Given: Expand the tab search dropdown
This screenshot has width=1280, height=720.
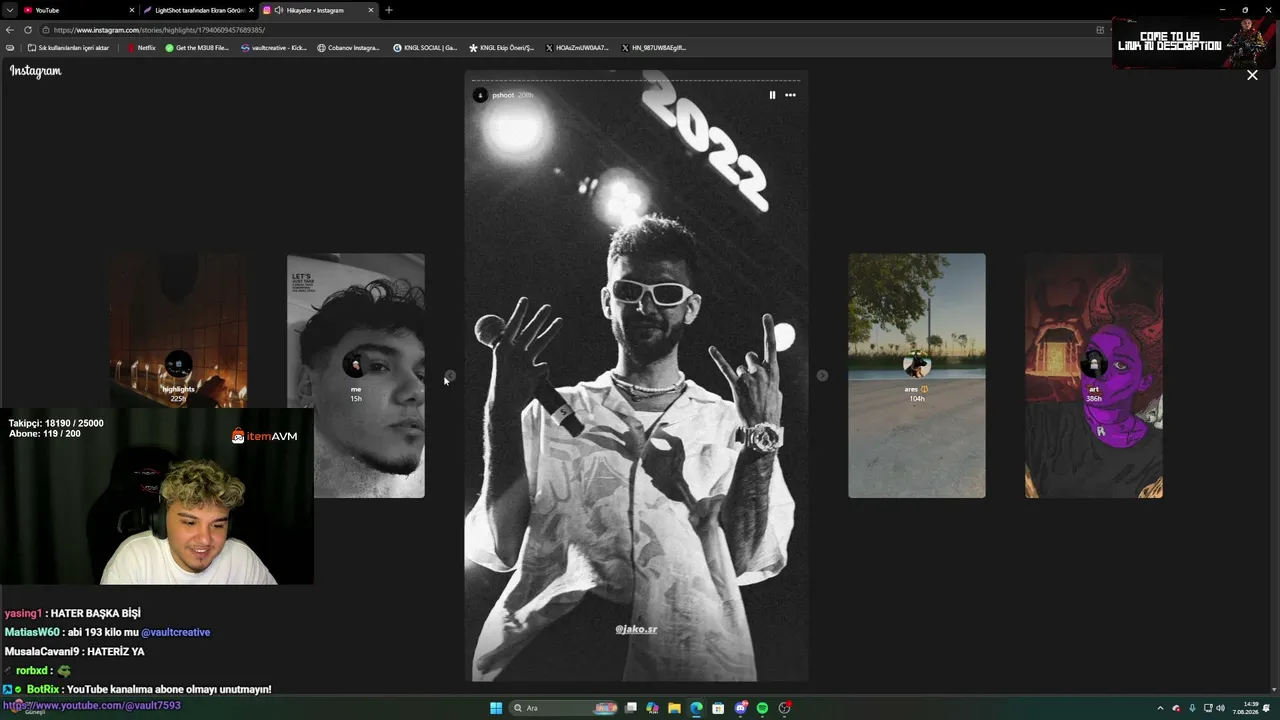Looking at the screenshot, I should [x=9, y=10].
